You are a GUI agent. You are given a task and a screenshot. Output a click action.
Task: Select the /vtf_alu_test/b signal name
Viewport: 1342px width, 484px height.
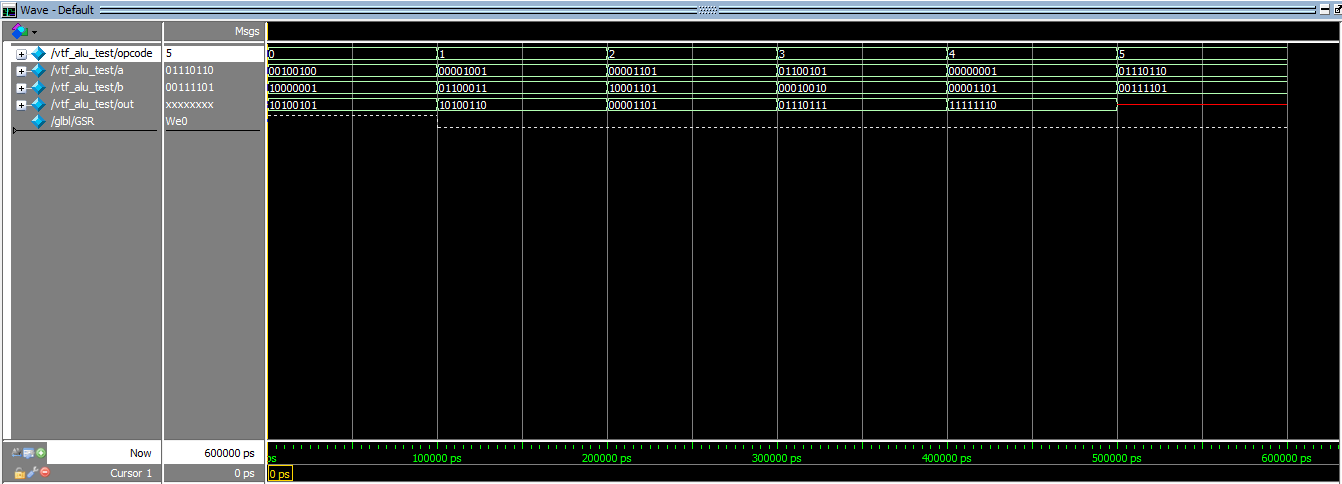click(87, 87)
